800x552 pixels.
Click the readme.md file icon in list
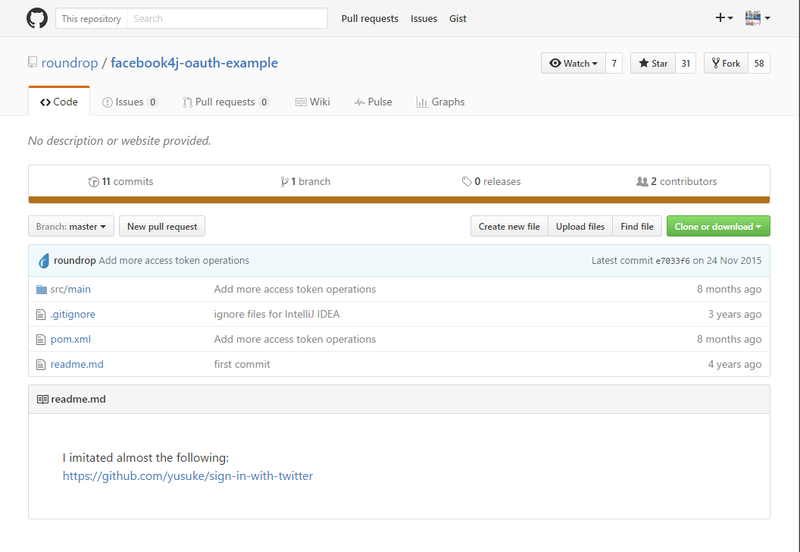tap(41, 364)
